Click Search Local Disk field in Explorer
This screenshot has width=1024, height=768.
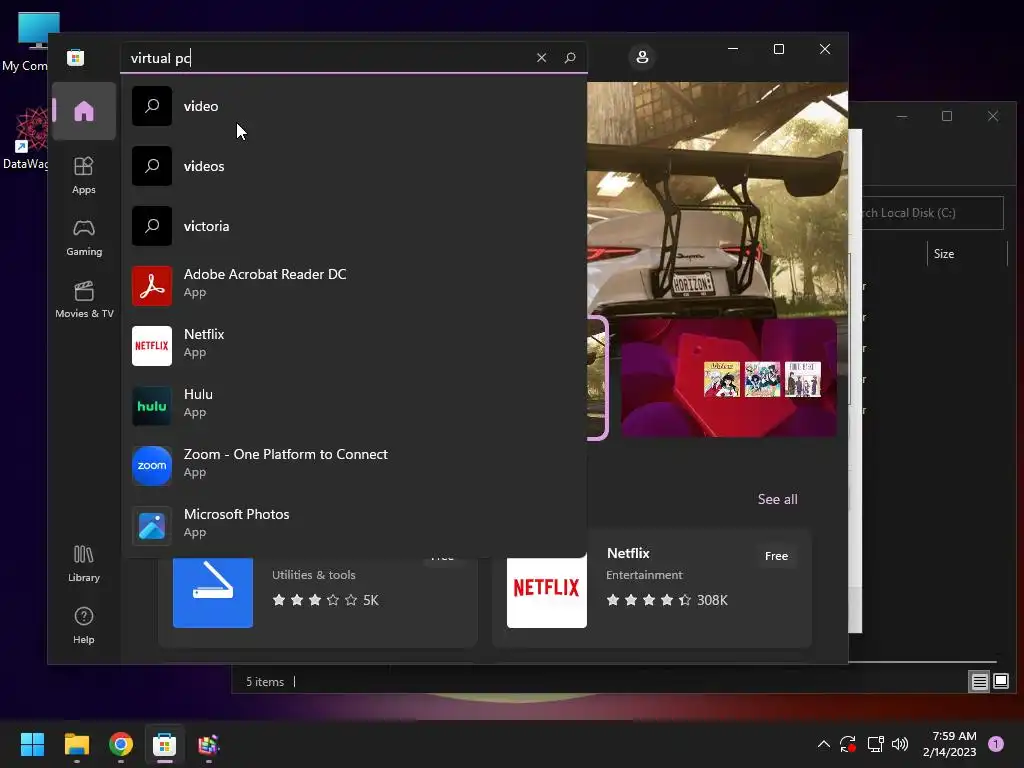[x=933, y=213]
